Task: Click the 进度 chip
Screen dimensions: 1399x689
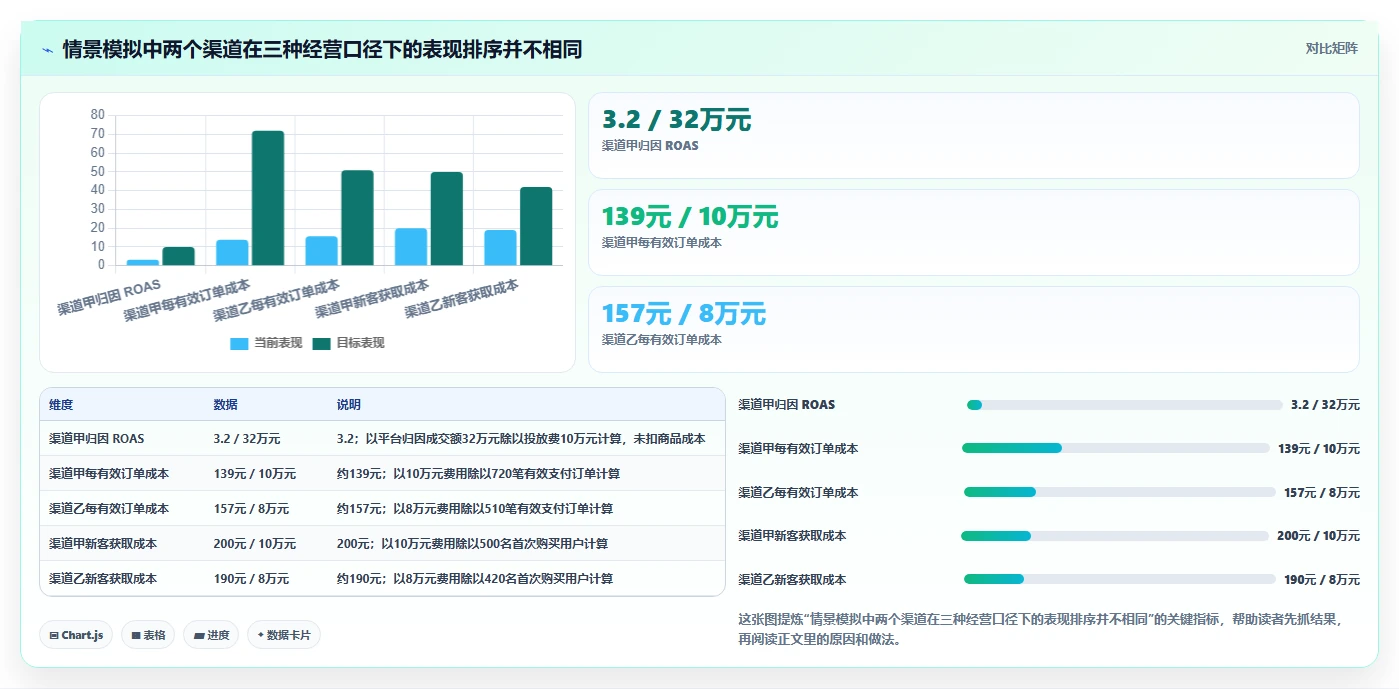Action: (x=211, y=635)
